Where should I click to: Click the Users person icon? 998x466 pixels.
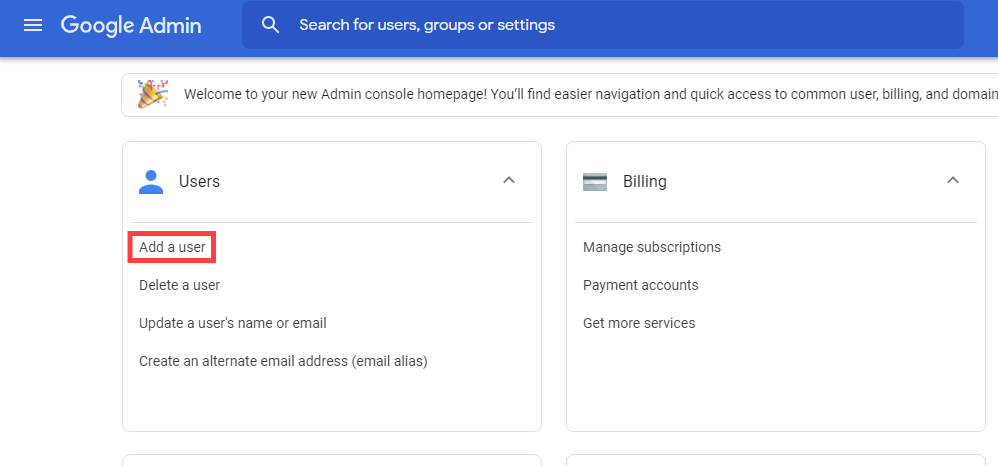click(x=151, y=181)
